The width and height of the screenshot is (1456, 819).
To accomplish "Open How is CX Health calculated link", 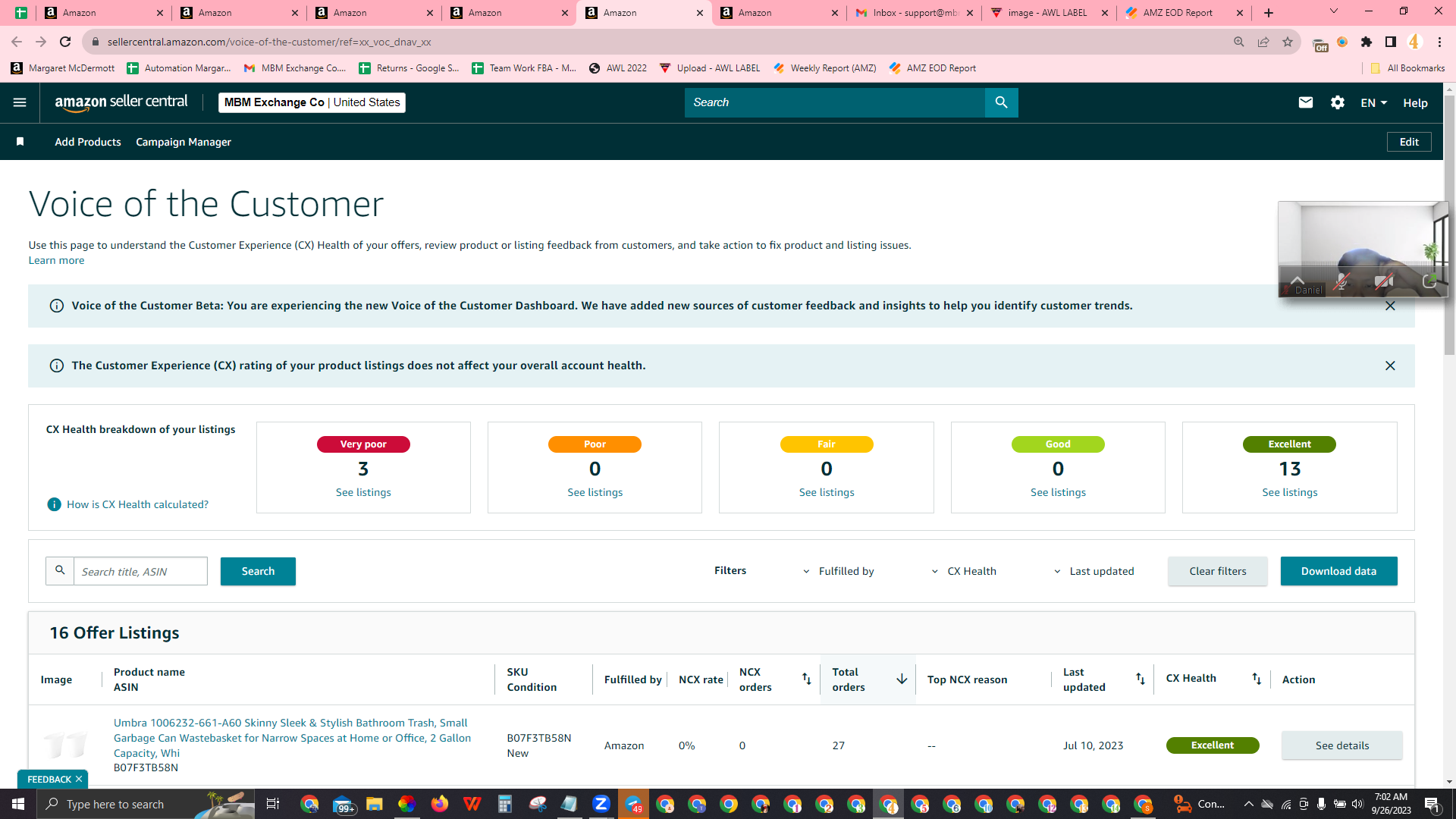I will [x=137, y=504].
